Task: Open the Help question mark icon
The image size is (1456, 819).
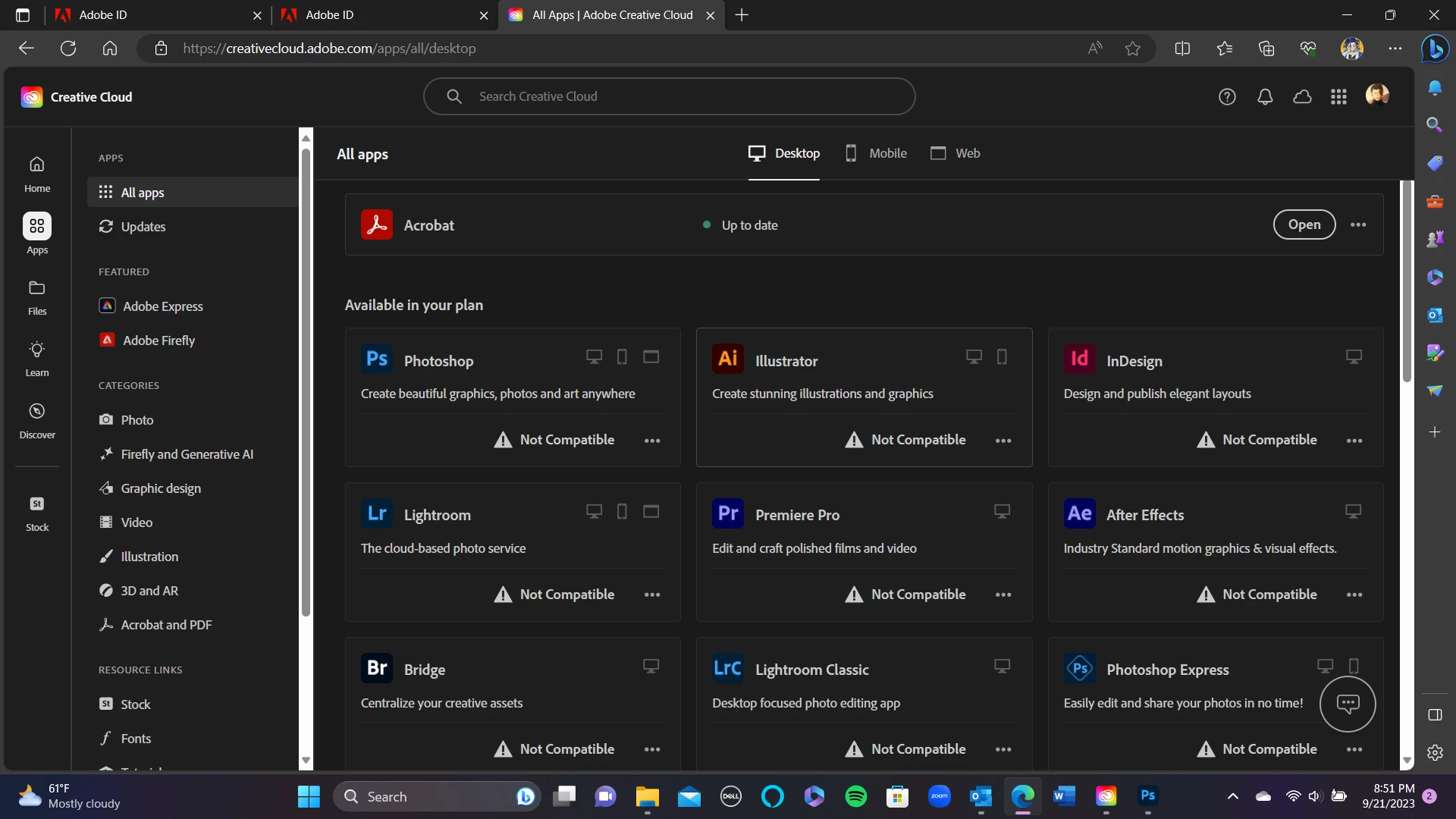Action: tap(1227, 97)
